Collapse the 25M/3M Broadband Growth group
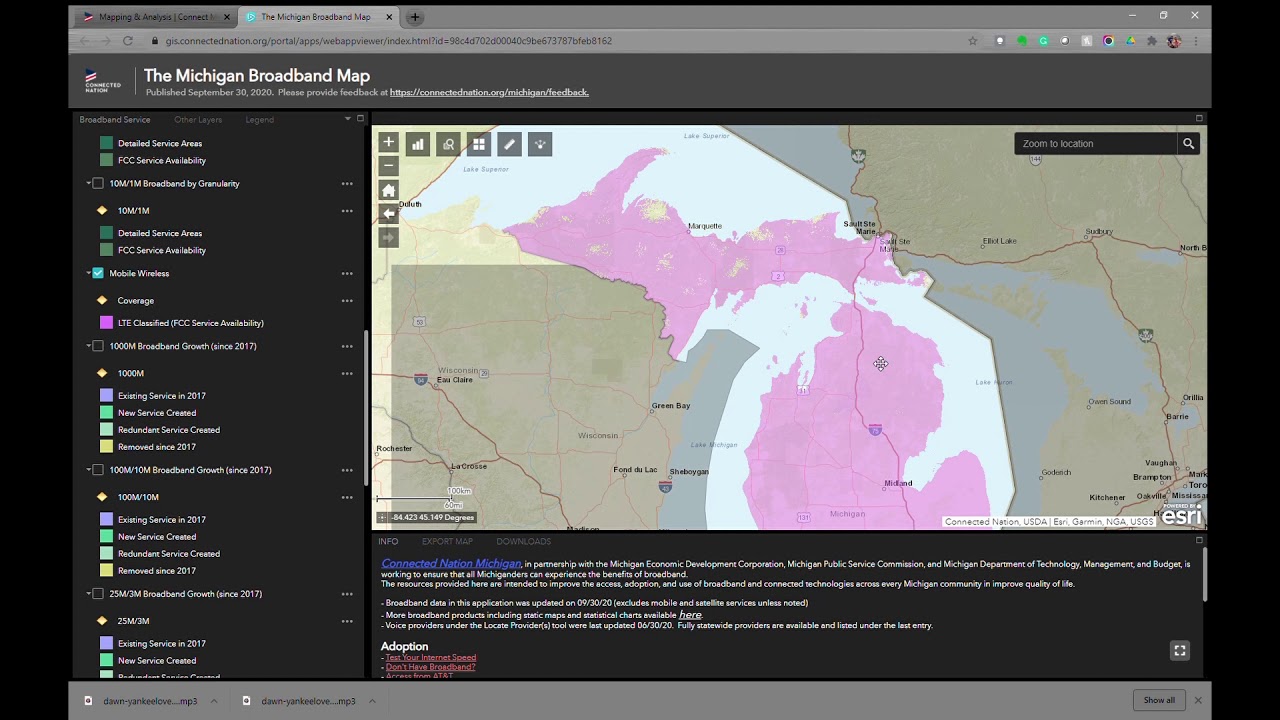The image size is (1280, 720). [x=88, y=594]
